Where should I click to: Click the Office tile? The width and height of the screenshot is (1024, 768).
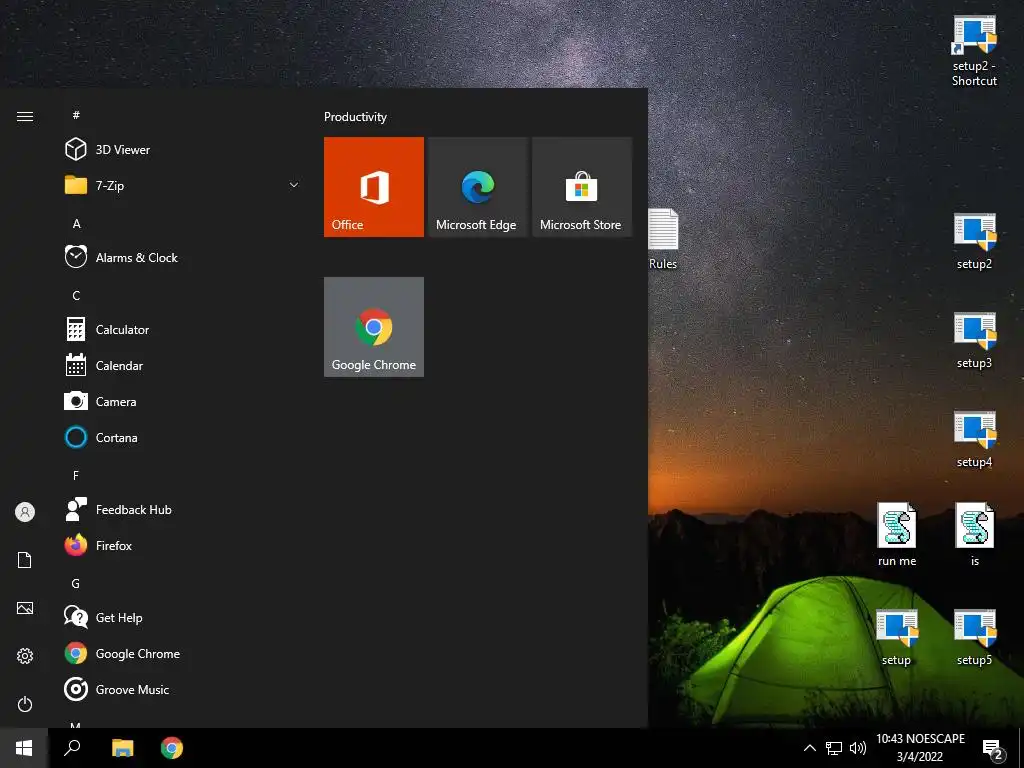coord(374,187)
